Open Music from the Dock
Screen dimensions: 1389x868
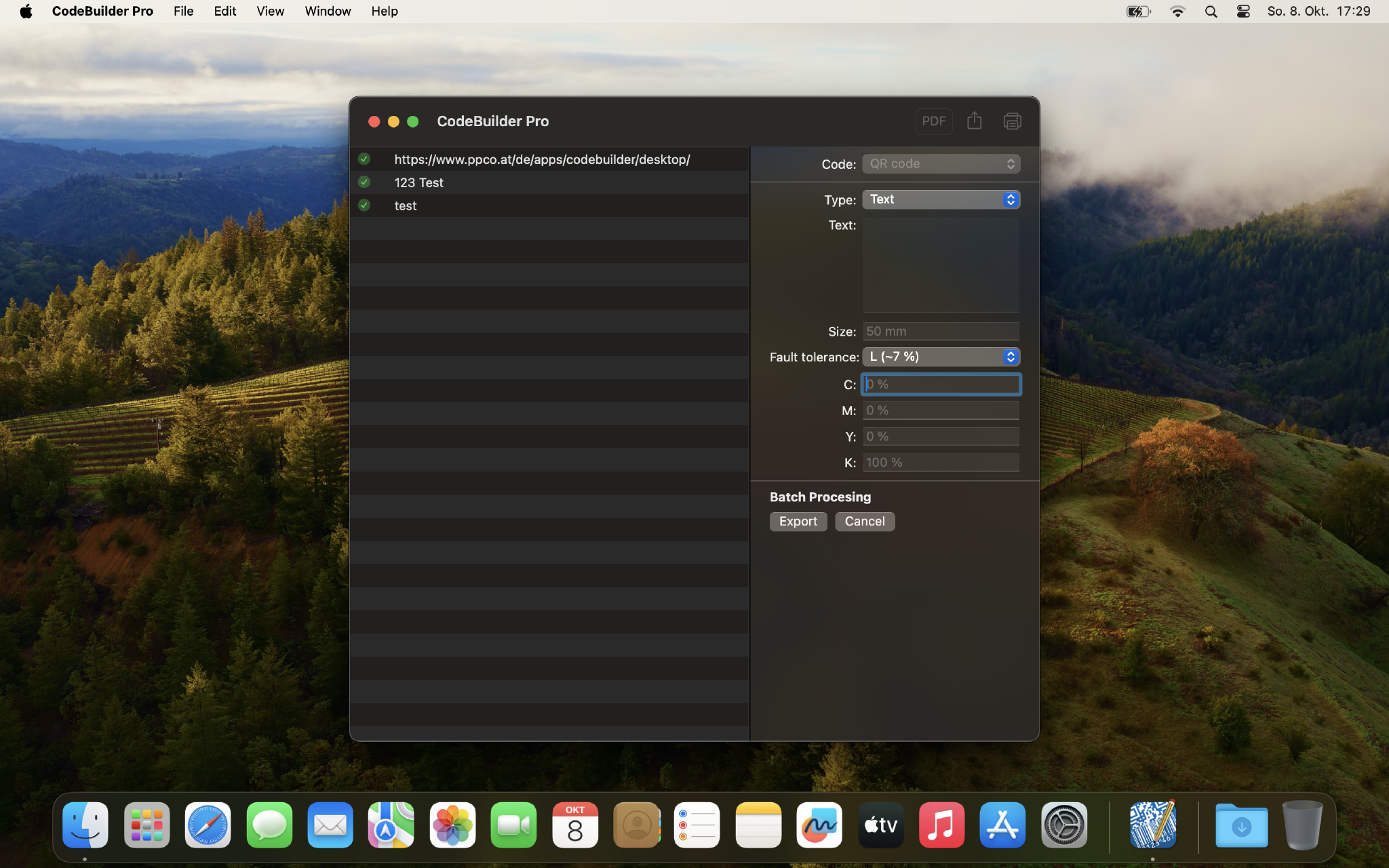click(941, 825)
